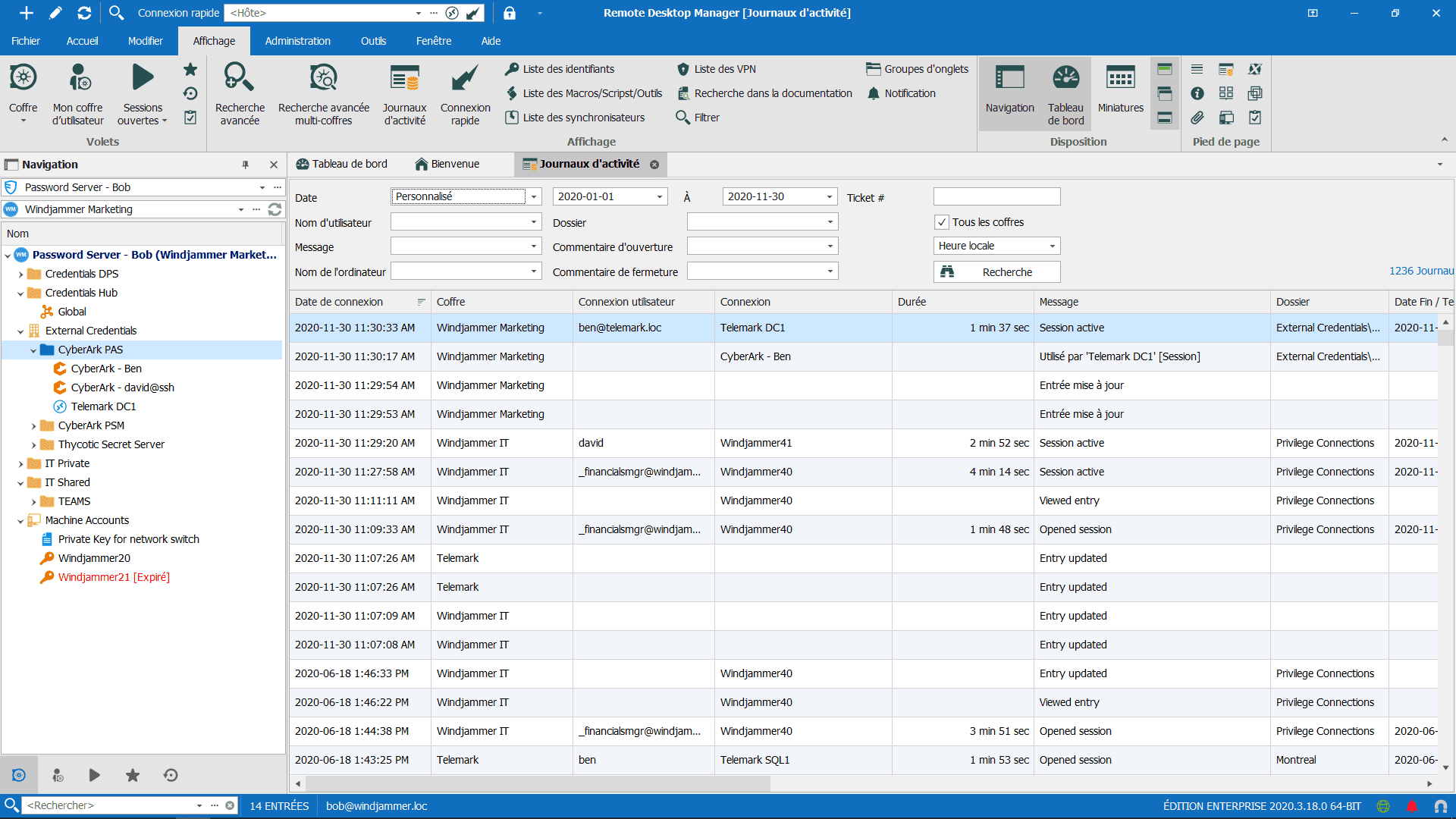Click the lock application icon
Screen dimensions: 1456x819
point(510,13)
